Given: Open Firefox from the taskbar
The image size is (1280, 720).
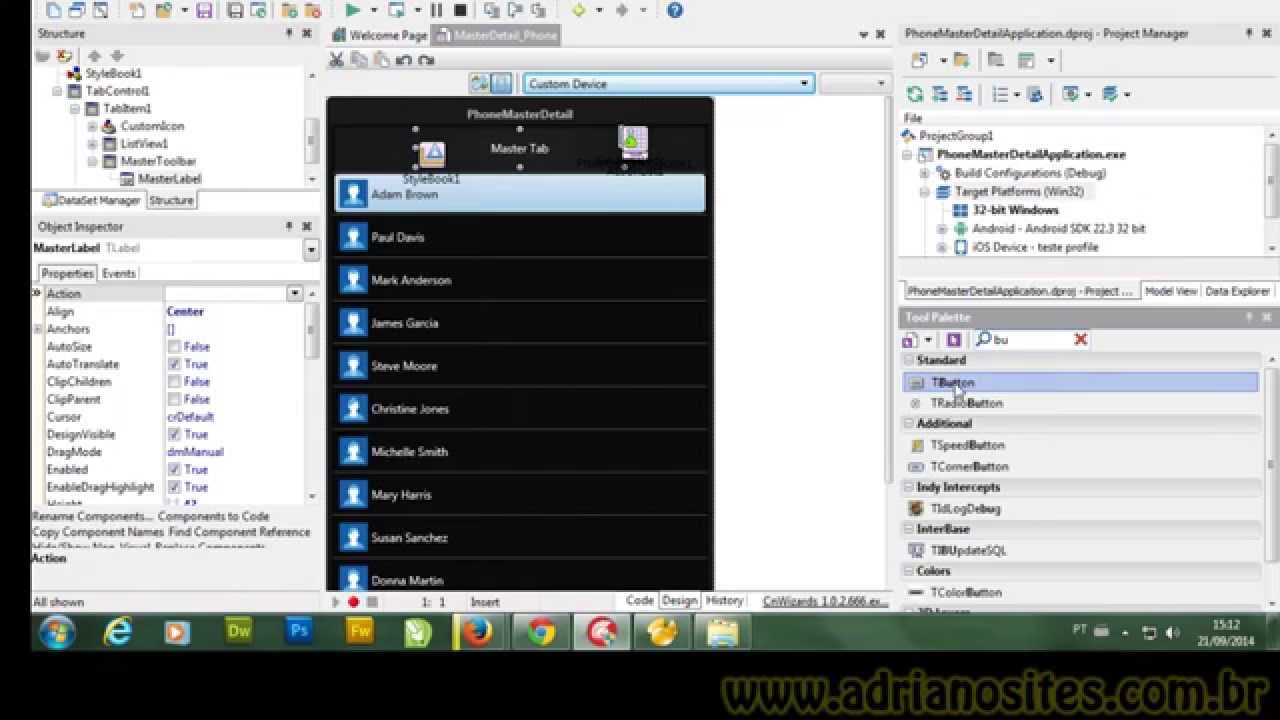Looking at the screenshot, I should point(477,632).
